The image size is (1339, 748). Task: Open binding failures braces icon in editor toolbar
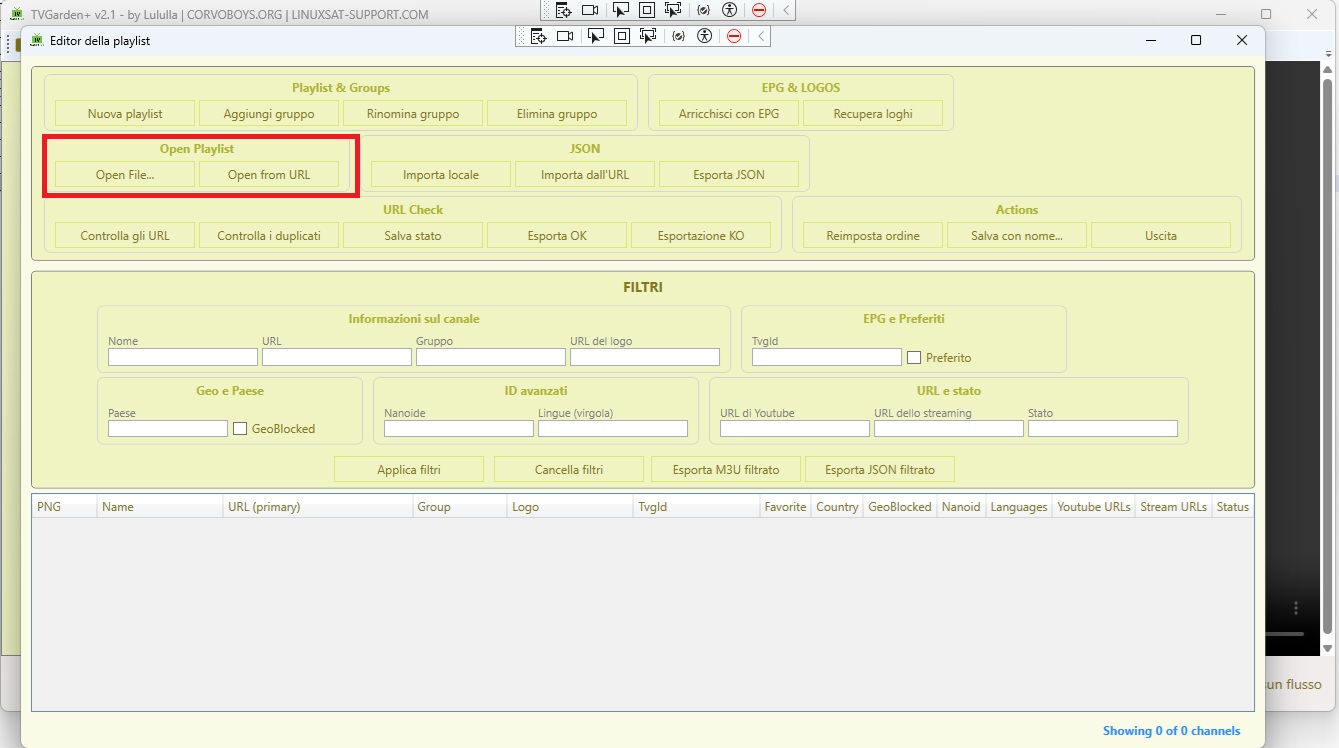(x=679, y=37)
